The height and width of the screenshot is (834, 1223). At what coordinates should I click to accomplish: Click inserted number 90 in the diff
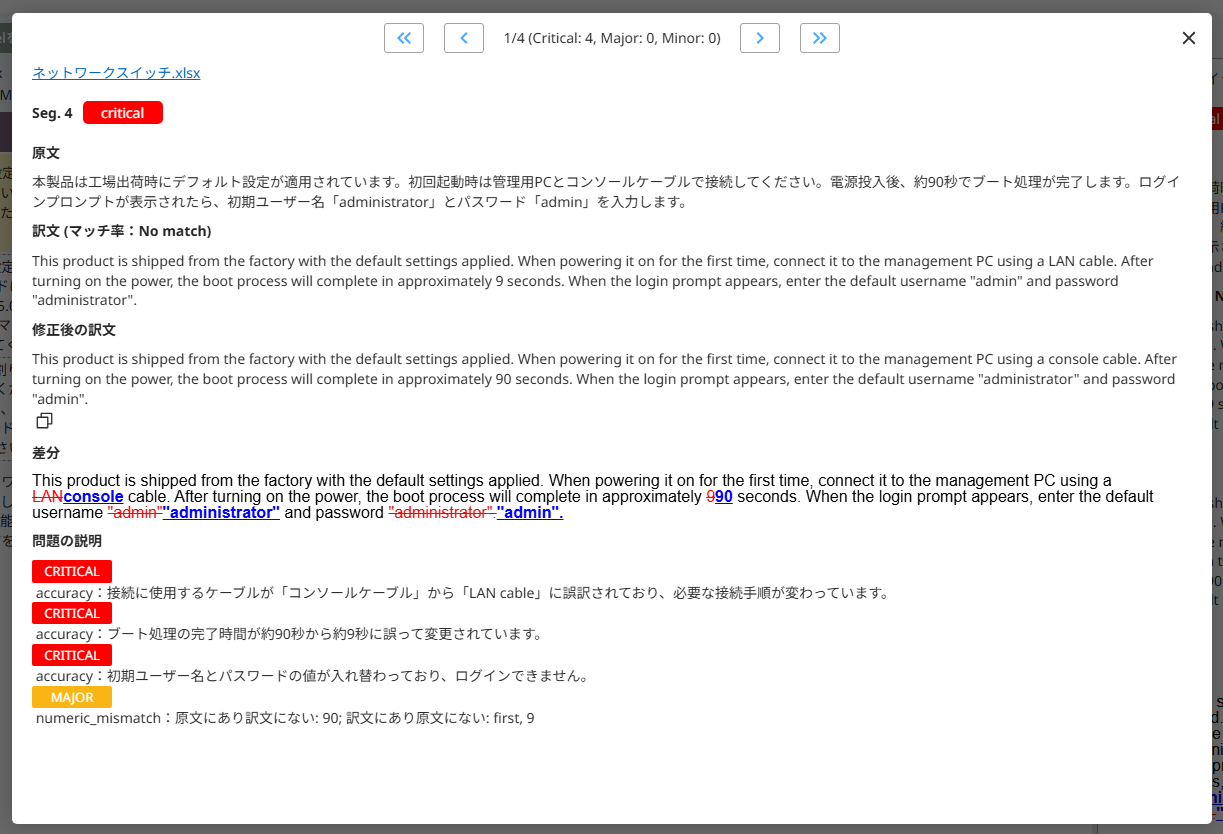point(724,496)
